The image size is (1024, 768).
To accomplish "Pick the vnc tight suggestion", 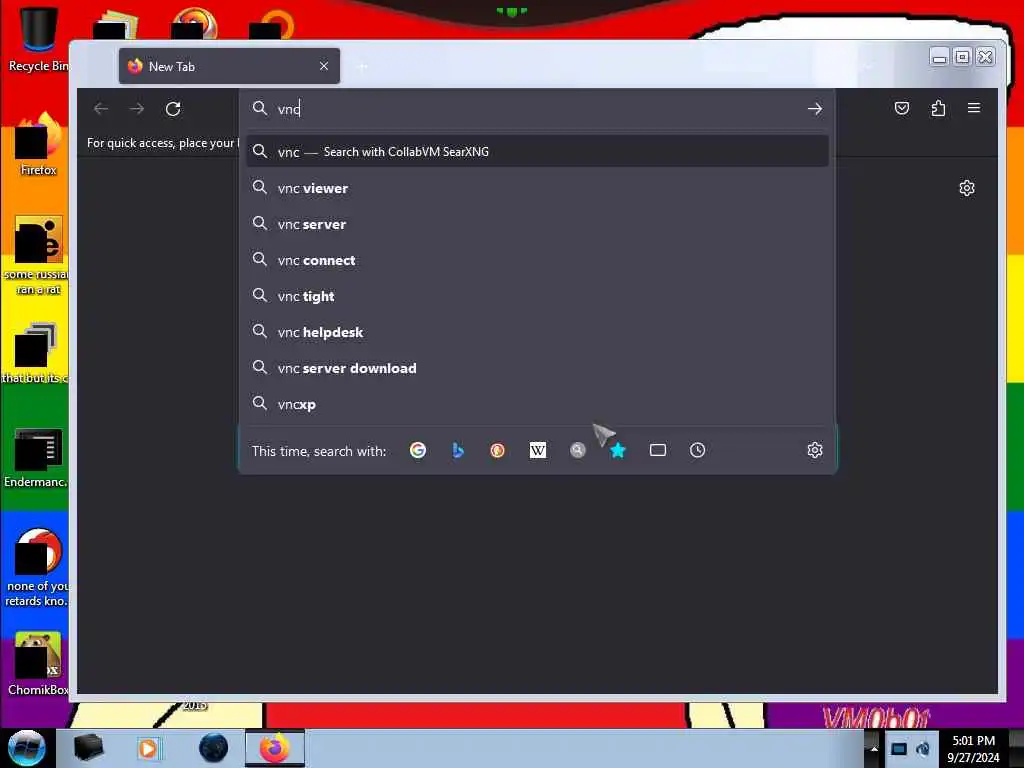I will (x=537, y=296).
